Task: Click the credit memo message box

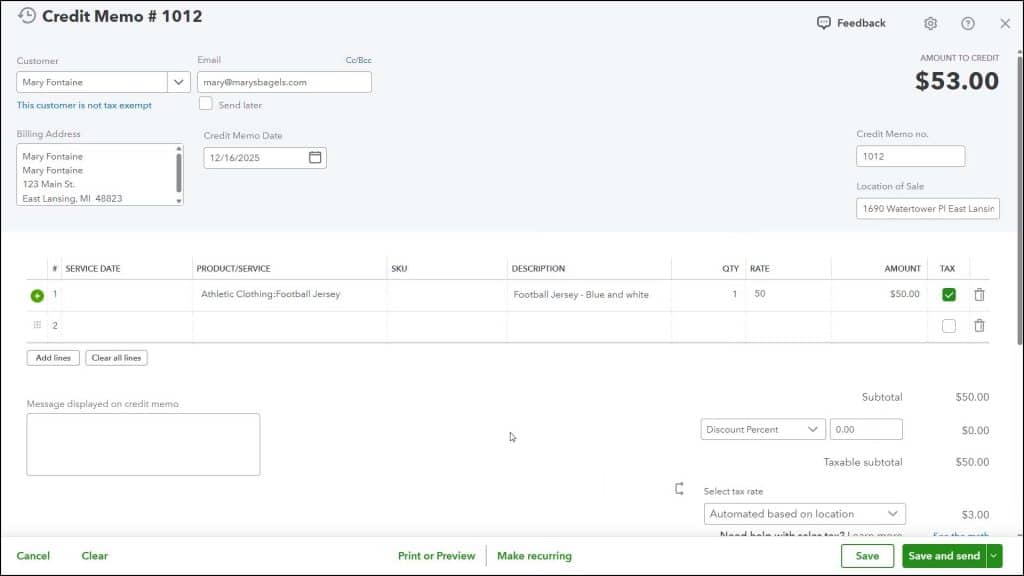Action: pos(143,444)
